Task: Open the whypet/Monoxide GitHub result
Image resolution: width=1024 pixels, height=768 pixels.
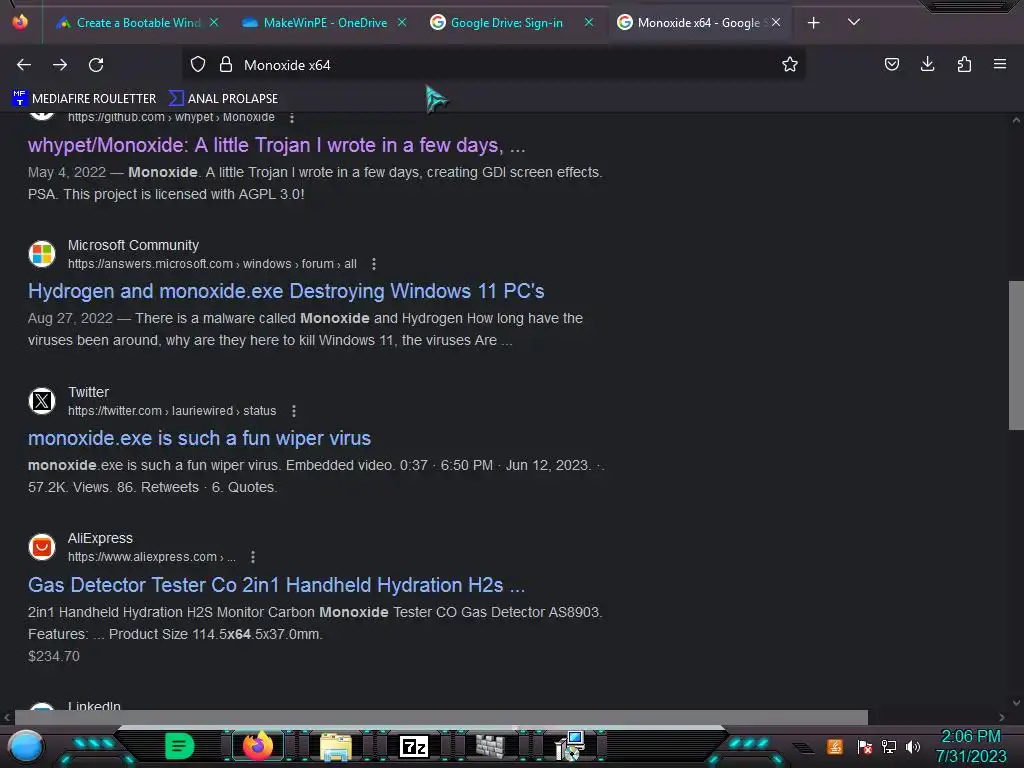Action: click(276, 145)
